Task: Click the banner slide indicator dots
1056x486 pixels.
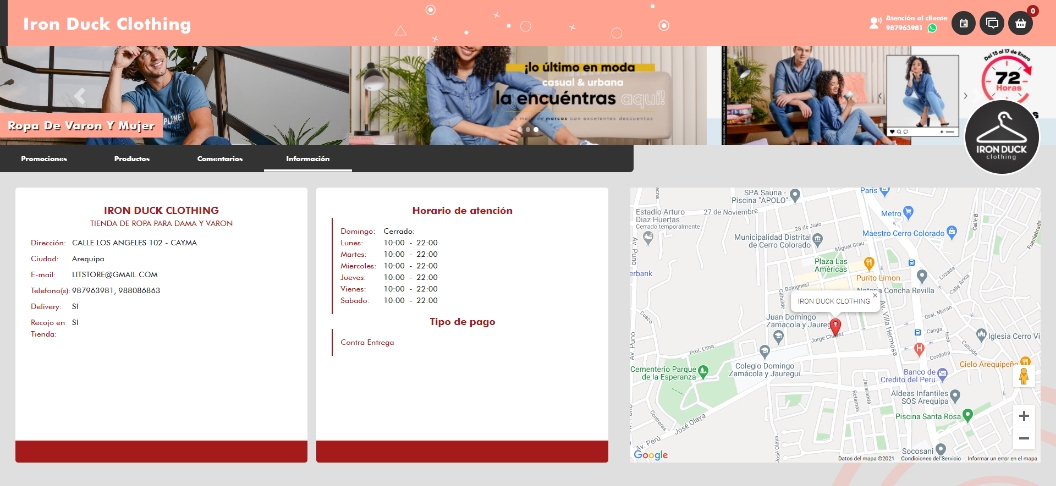Action: click(528, 129)
